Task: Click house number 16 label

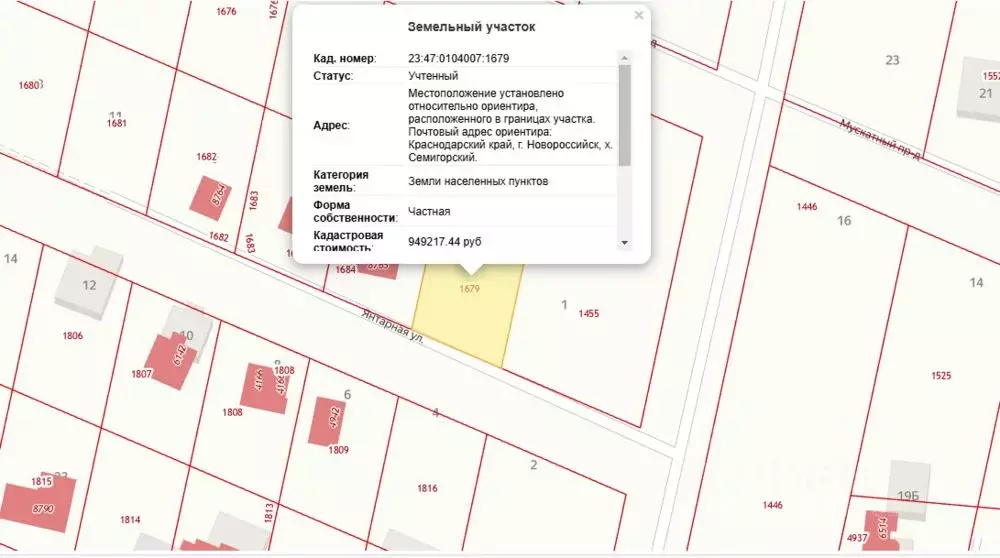Action: click(844, 221)
